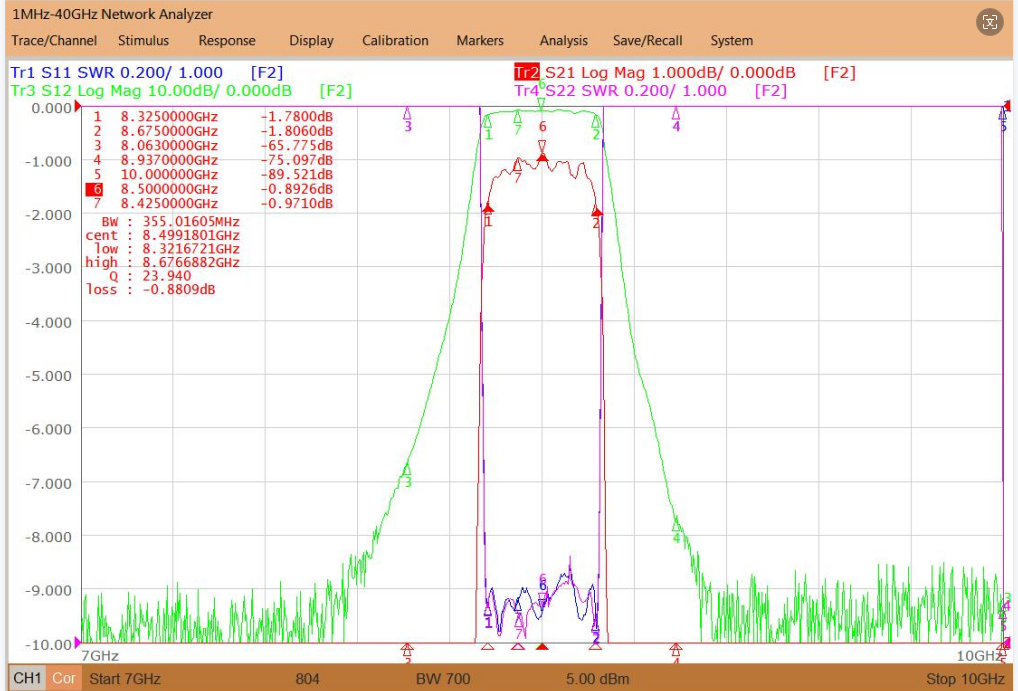This screenshot has height=691, width=1018.
Task: Open the Display menu
Action: [311, 40]
